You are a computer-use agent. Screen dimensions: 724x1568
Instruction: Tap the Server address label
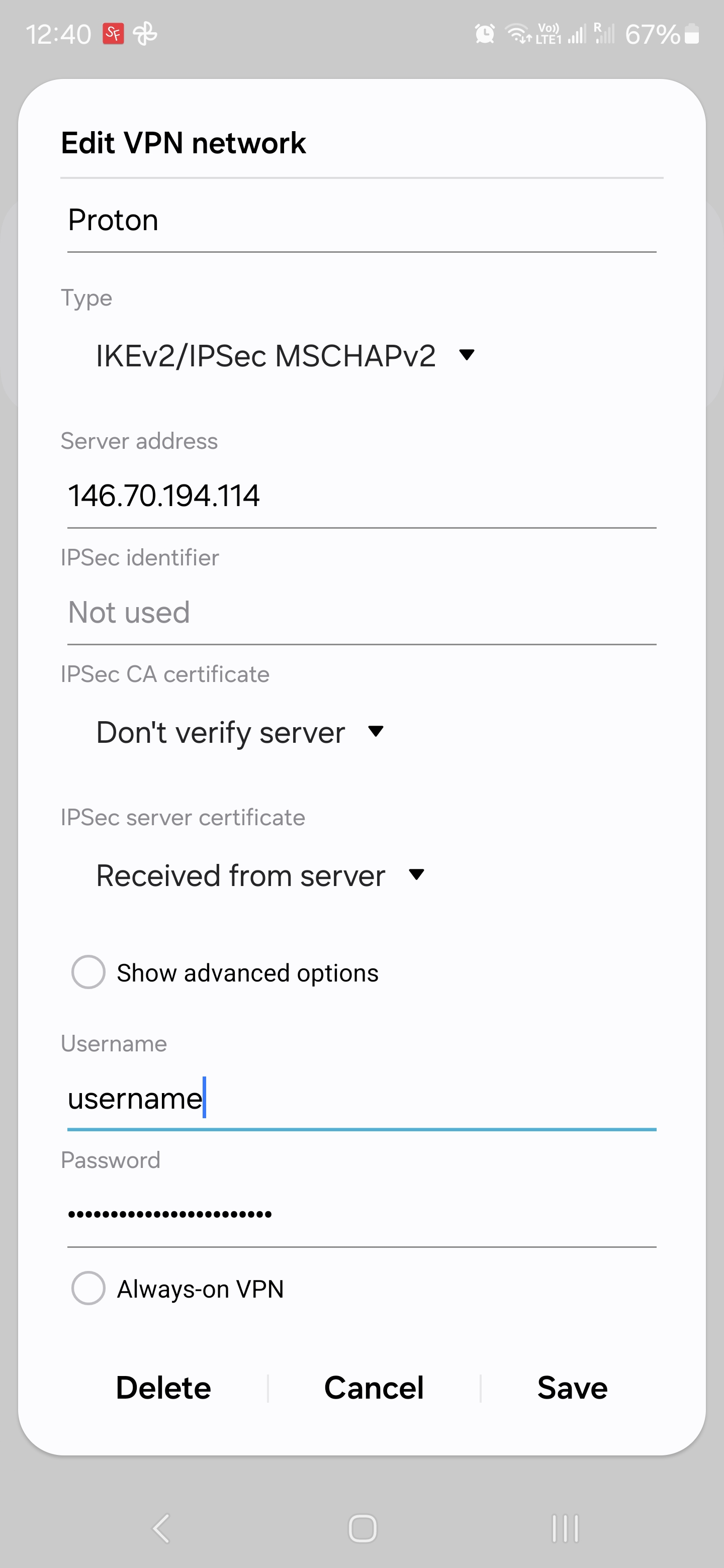[139, 441]
